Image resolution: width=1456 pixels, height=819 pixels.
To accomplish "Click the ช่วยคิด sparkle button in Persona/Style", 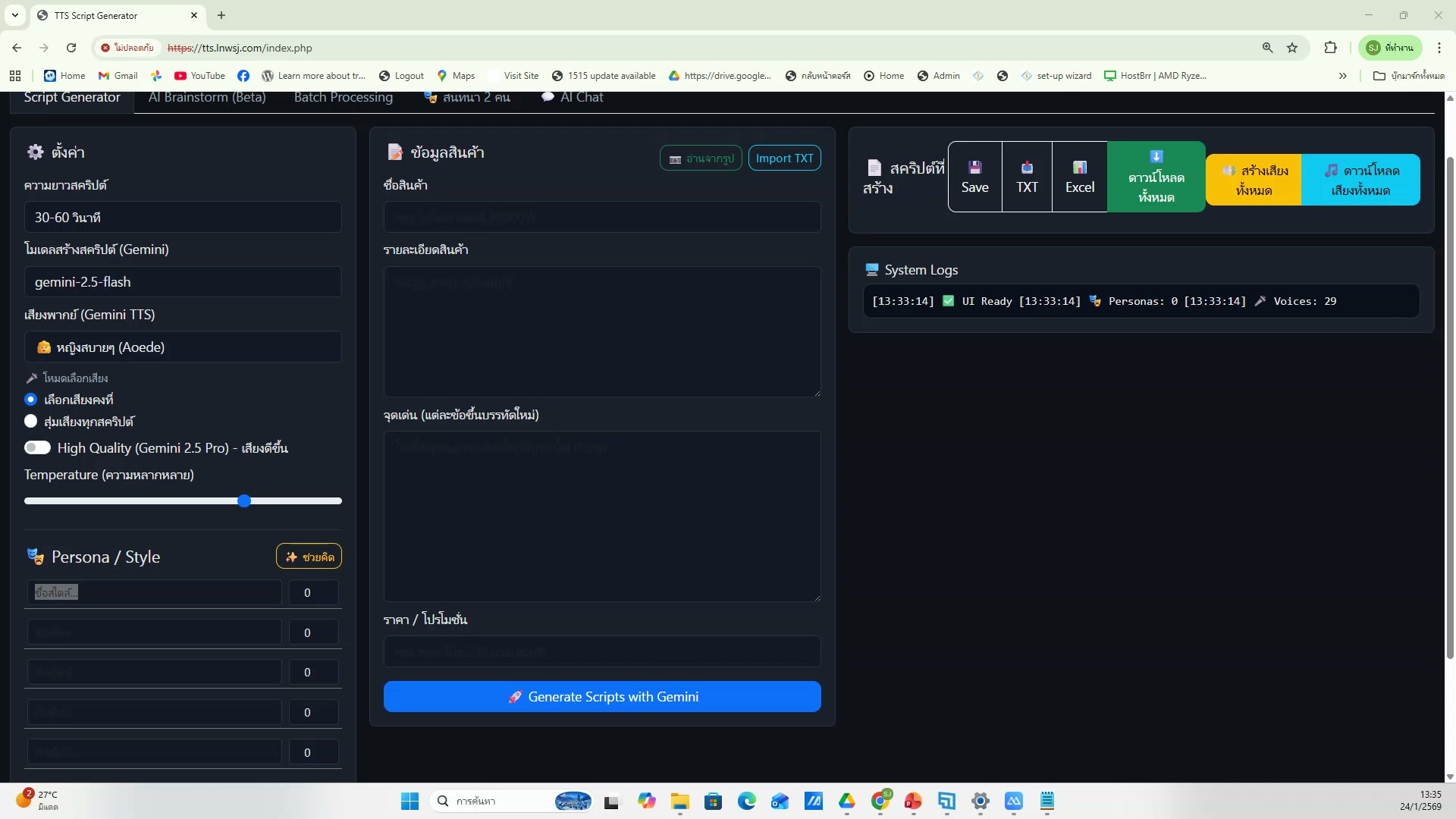I will 308,556.
